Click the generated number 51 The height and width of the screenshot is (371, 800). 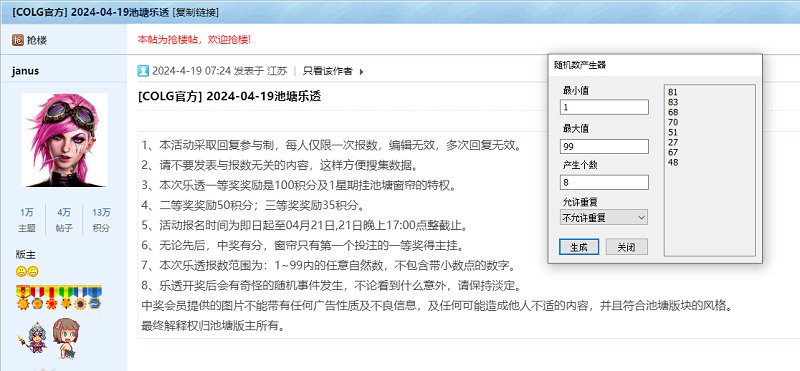tap(672, 132)
